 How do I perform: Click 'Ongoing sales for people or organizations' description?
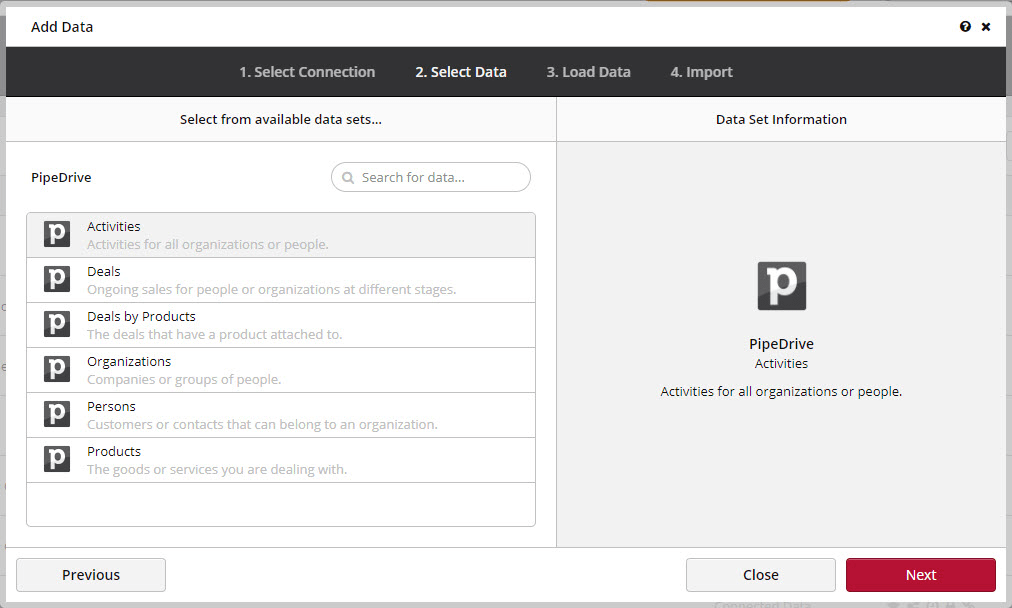pyautogui.click(x=272, y=289)
